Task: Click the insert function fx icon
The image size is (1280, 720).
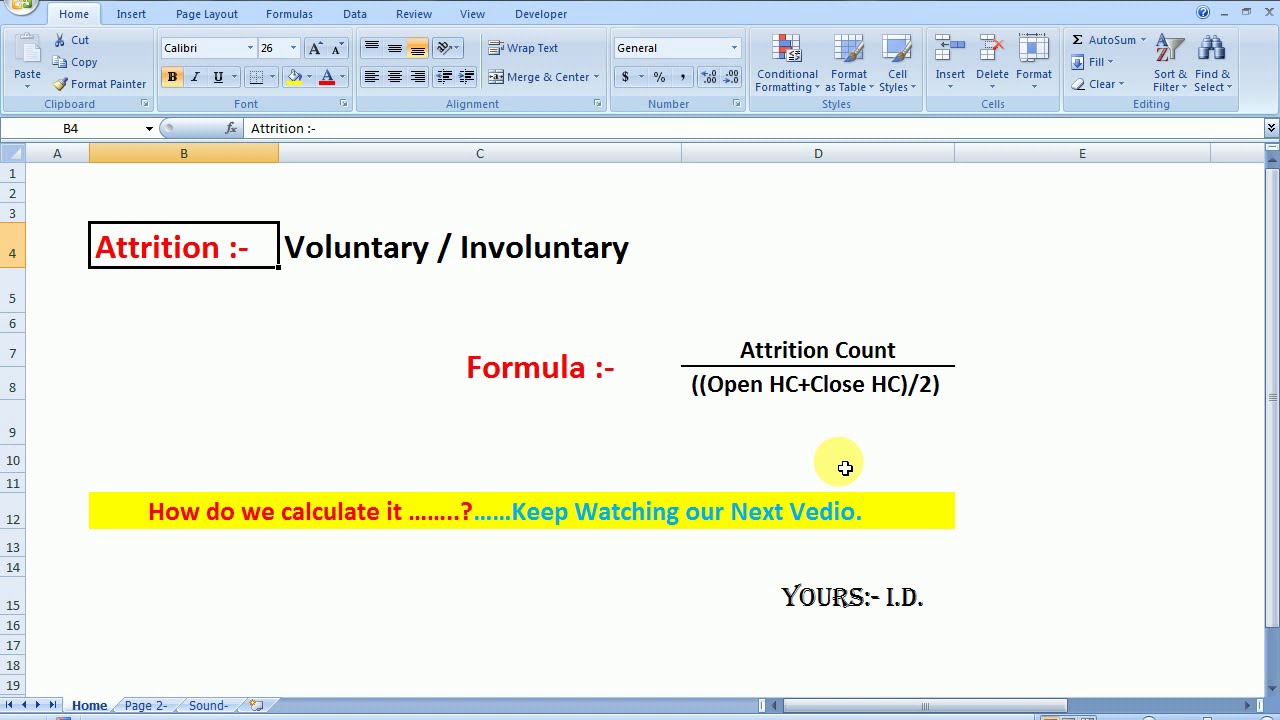Action: tap(231, 128)
